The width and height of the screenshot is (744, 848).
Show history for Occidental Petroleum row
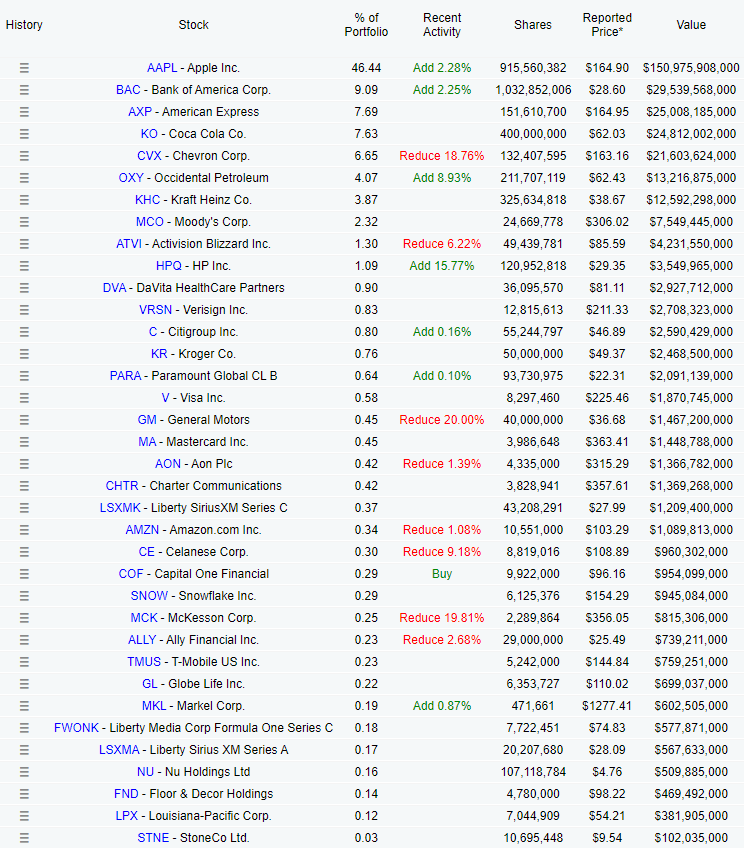pyautogui.click(x=24, y=178)
